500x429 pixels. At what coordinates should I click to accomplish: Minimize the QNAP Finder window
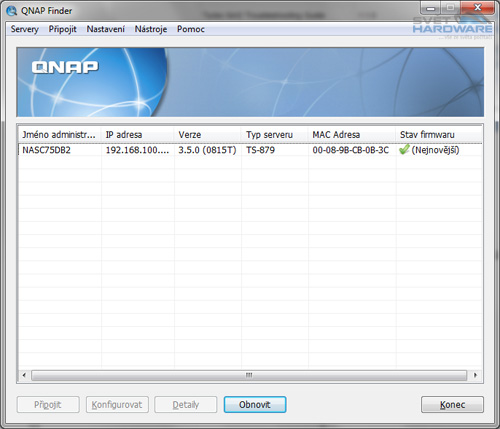click(x=431, y=8)
